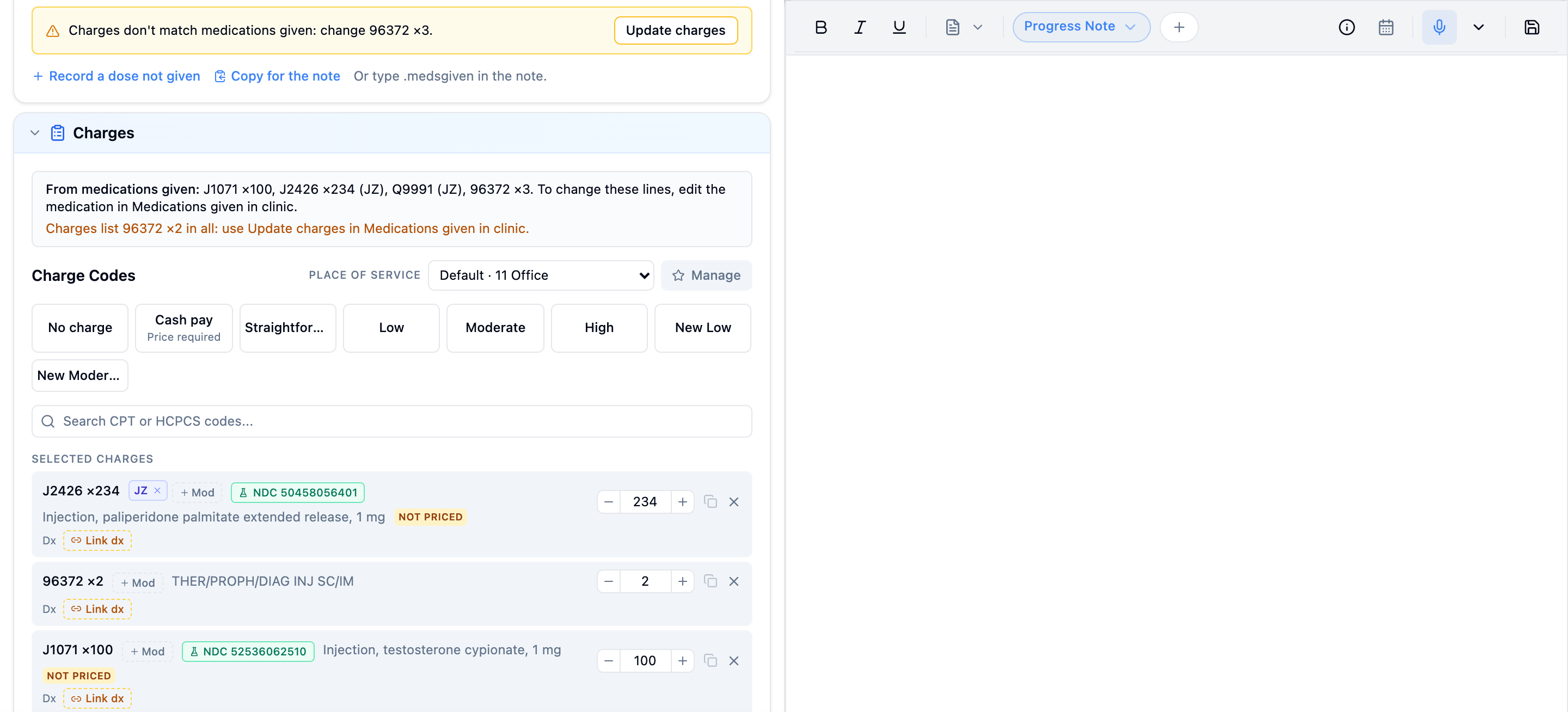Duplicate the 96372 charge line
The width and height of the screenshot is (1568, 712).
pyautogui.click(x=710, y=581)
